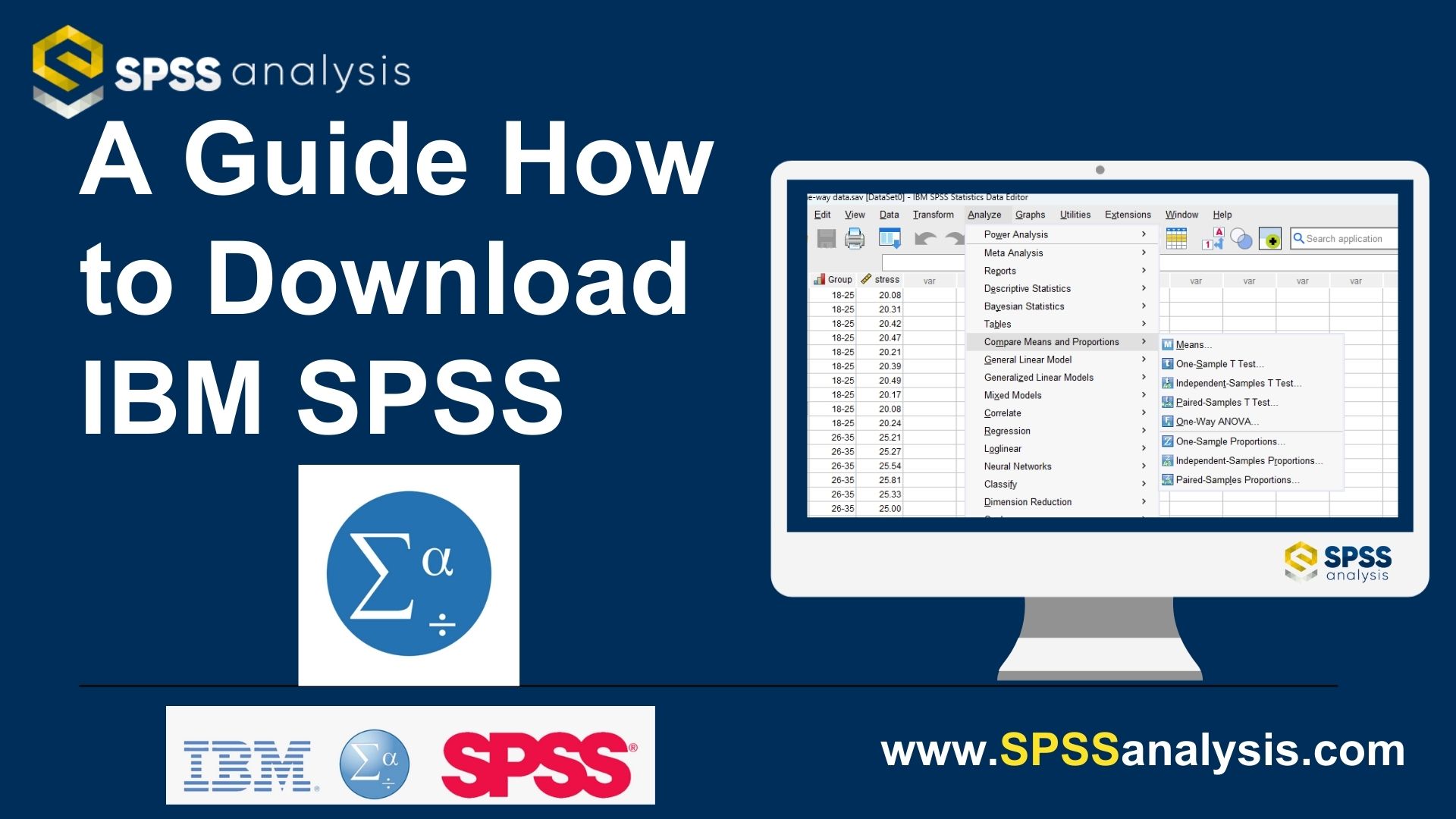Expand Regression submenu arrow

pos(1148,431)
